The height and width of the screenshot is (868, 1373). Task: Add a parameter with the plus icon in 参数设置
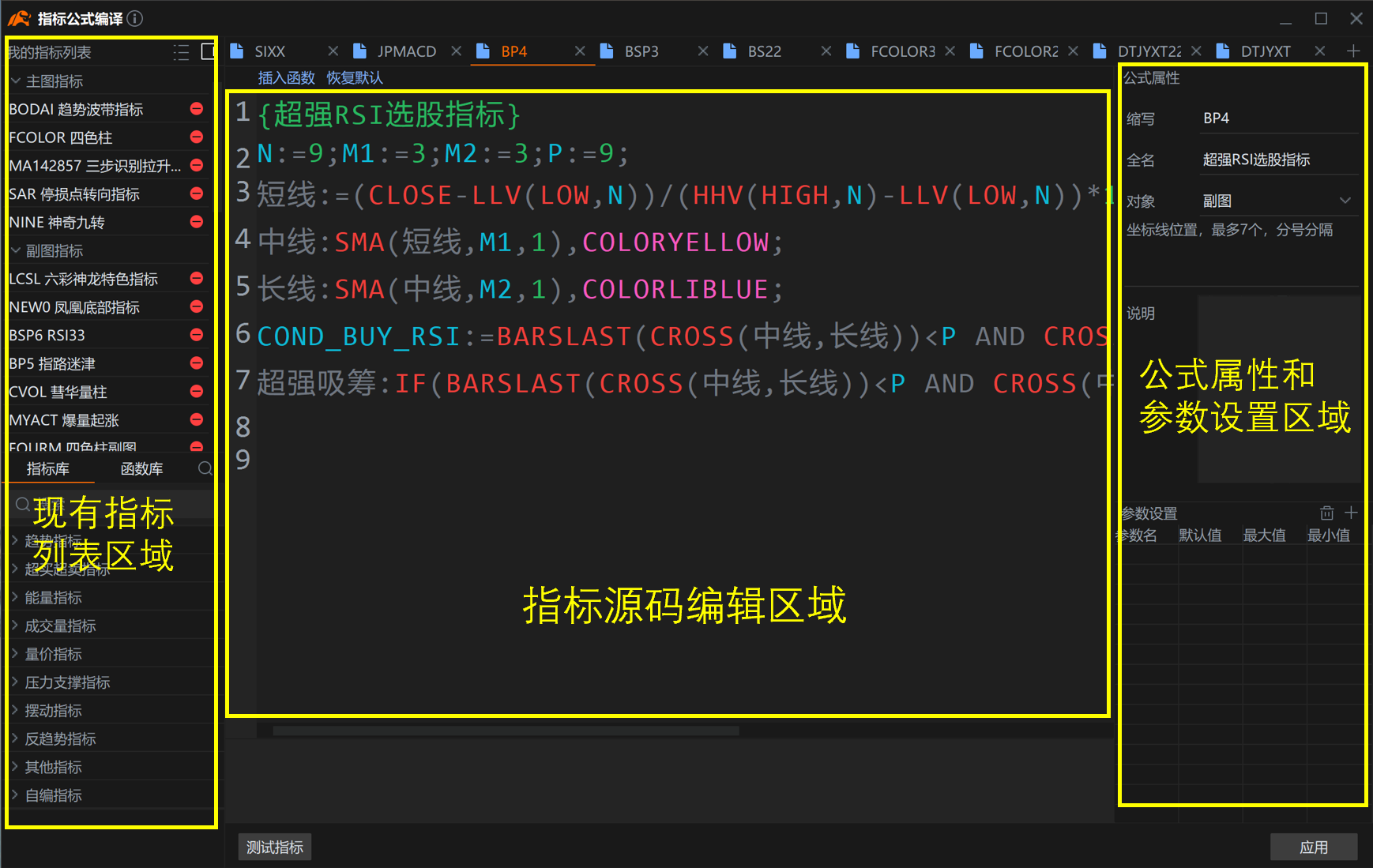[x=1351, y=513]
